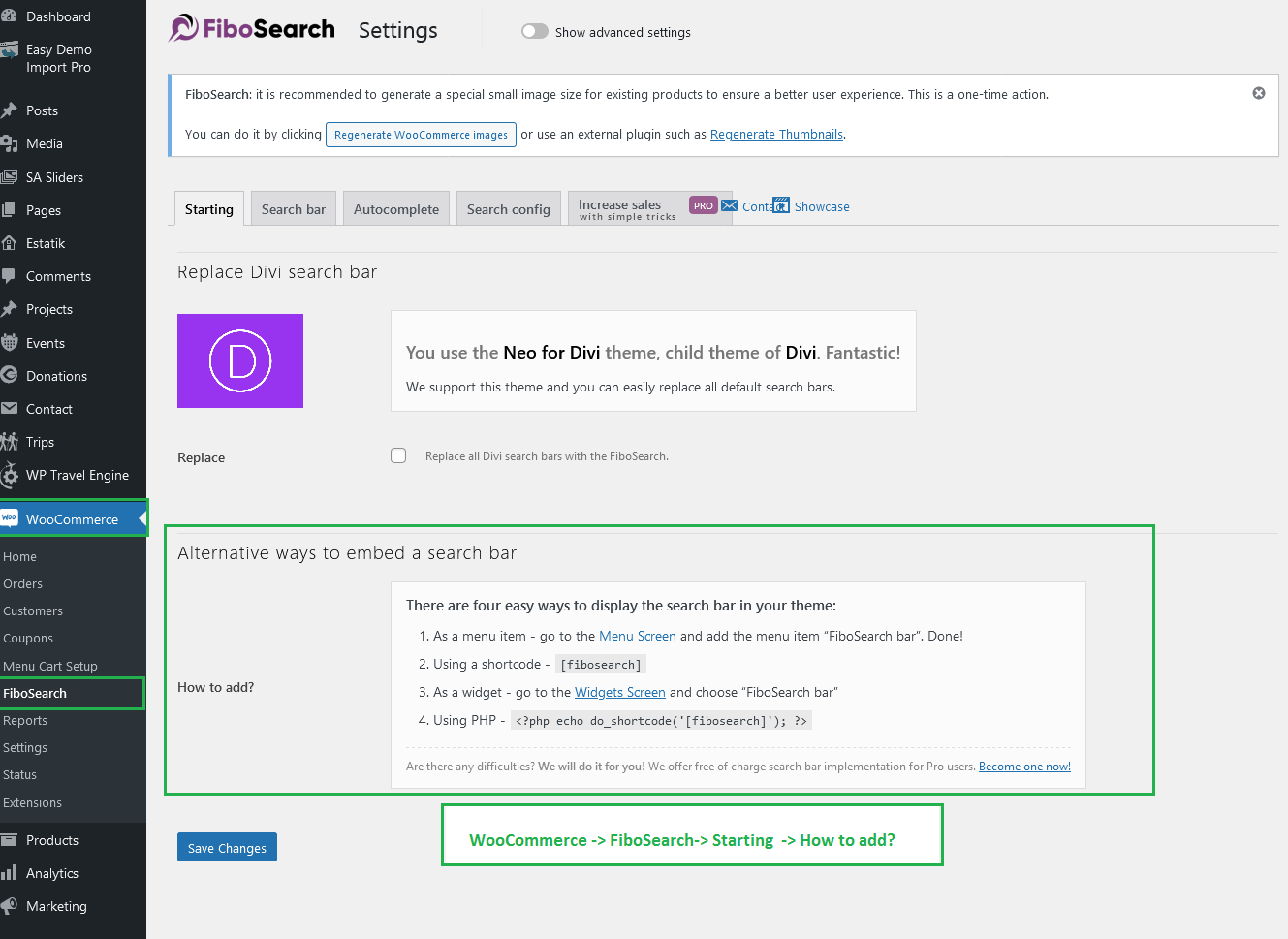
Task: Open the Search config tab
Action: click(x=509, y=209)
